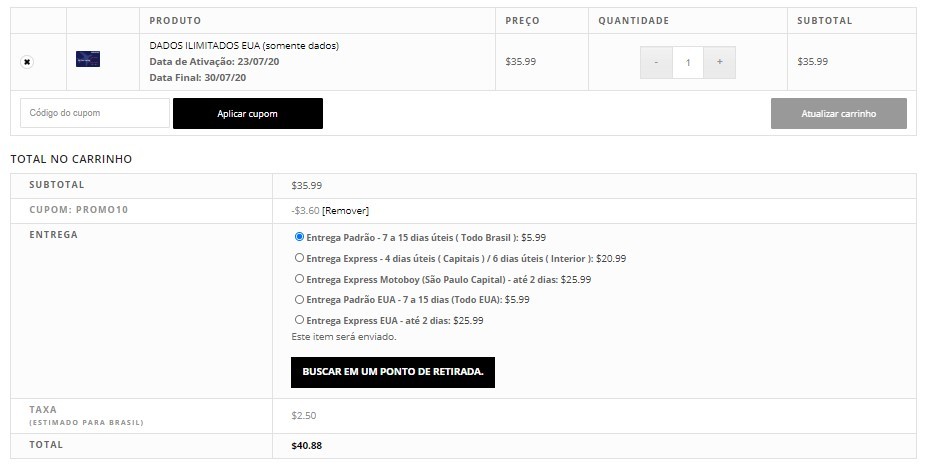Decrease quantity with minus button
The image size is (930, 464).
click(x=656, y=62)
